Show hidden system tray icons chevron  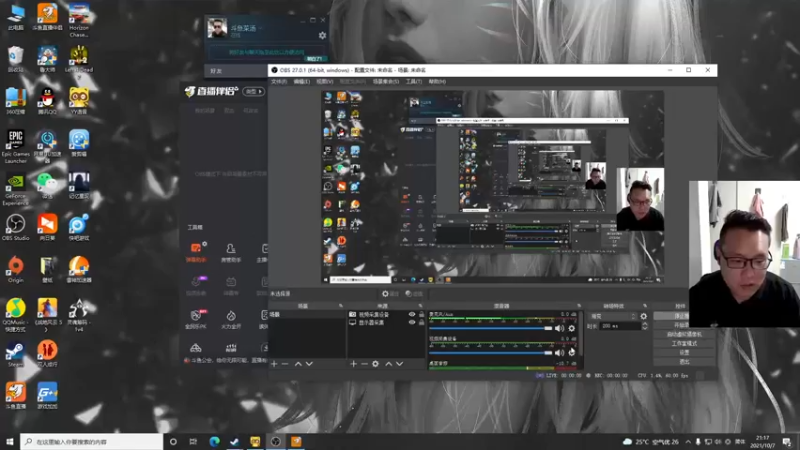click(688, 442)
